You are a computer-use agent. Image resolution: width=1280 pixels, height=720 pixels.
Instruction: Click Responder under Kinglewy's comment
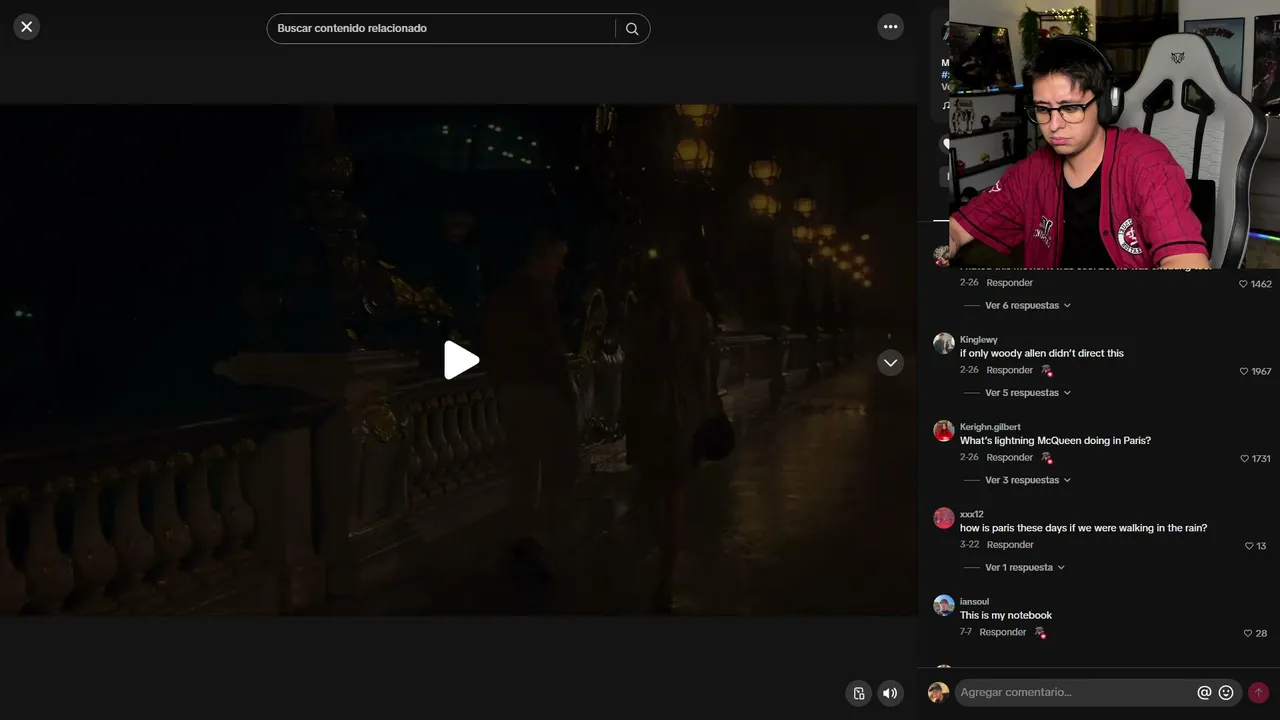click(1010, 370)
